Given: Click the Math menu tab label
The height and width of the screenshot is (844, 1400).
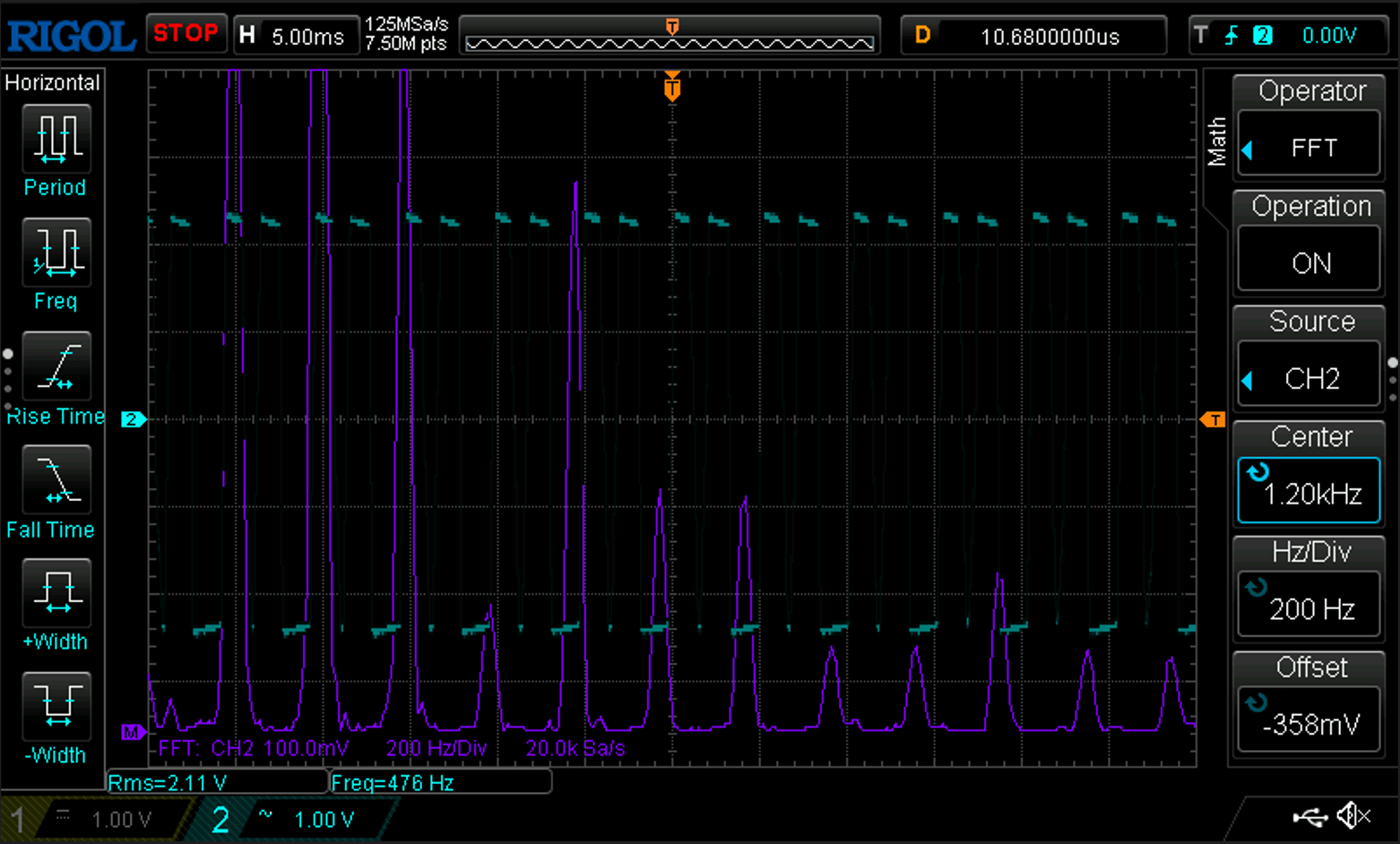Looking at the screenshot, I should 1216,141.
